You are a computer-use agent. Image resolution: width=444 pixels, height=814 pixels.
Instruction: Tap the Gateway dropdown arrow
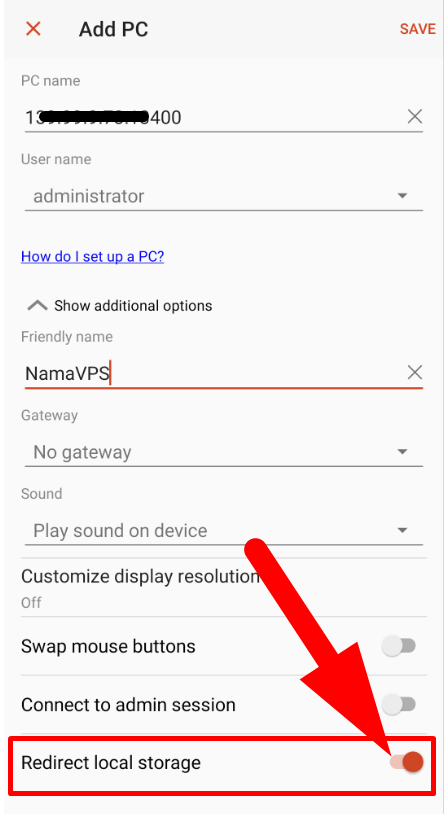coord(402,452)
